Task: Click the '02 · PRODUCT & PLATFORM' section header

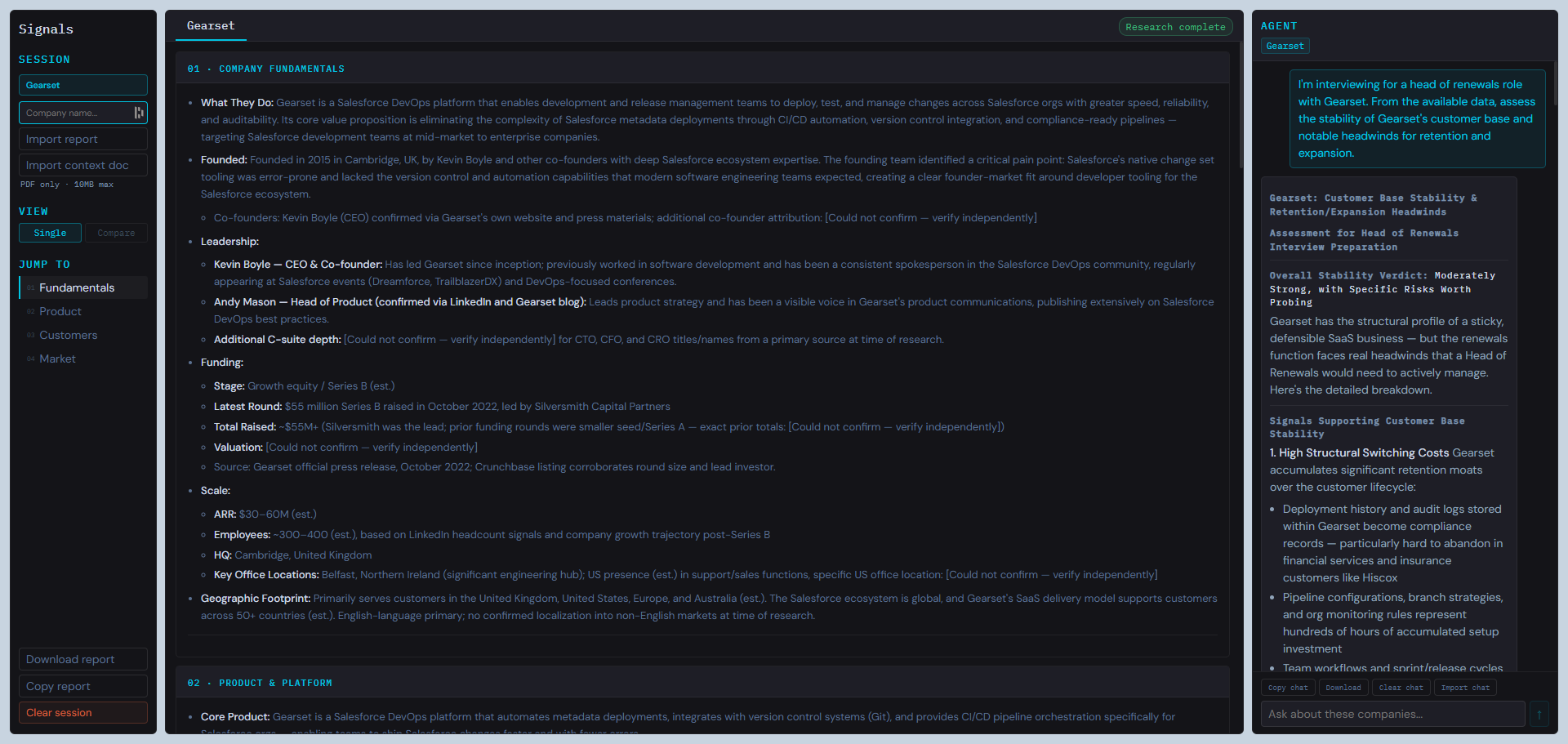Action: click(x=702, y=683)
